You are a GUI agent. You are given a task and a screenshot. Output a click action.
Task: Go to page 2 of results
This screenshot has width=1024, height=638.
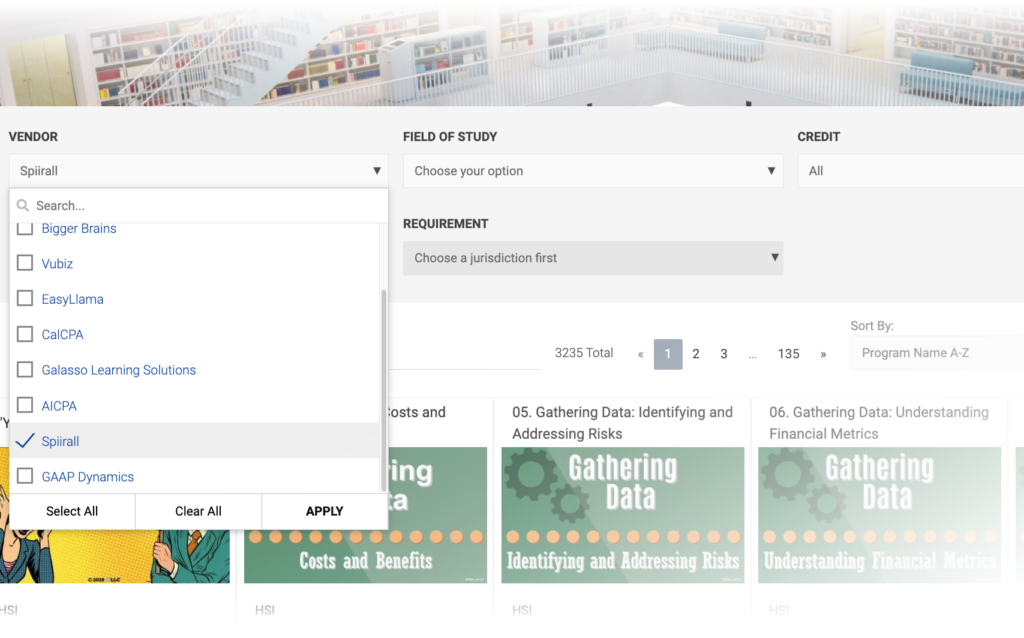point(696,354)
